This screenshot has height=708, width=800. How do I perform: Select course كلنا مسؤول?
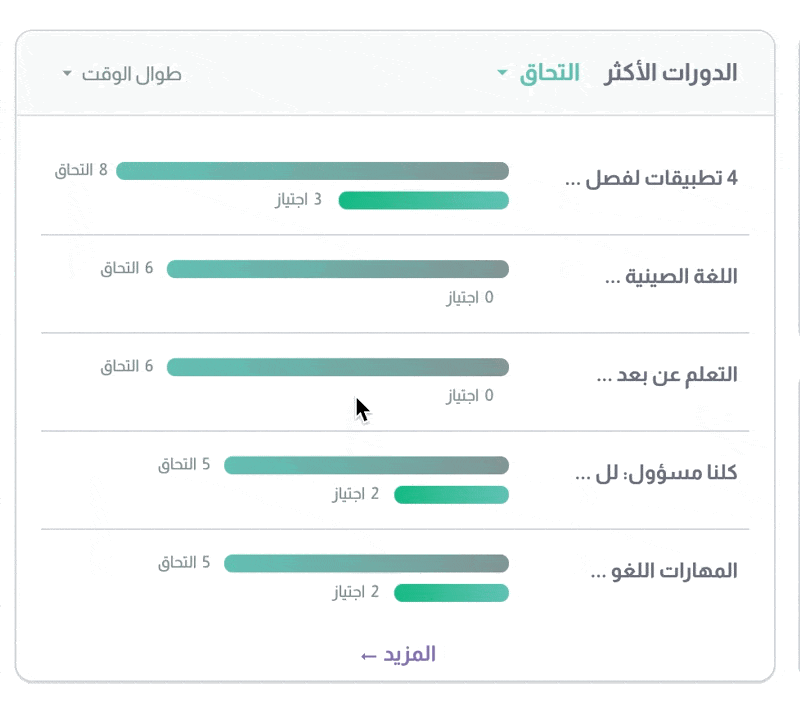(656, 473)
